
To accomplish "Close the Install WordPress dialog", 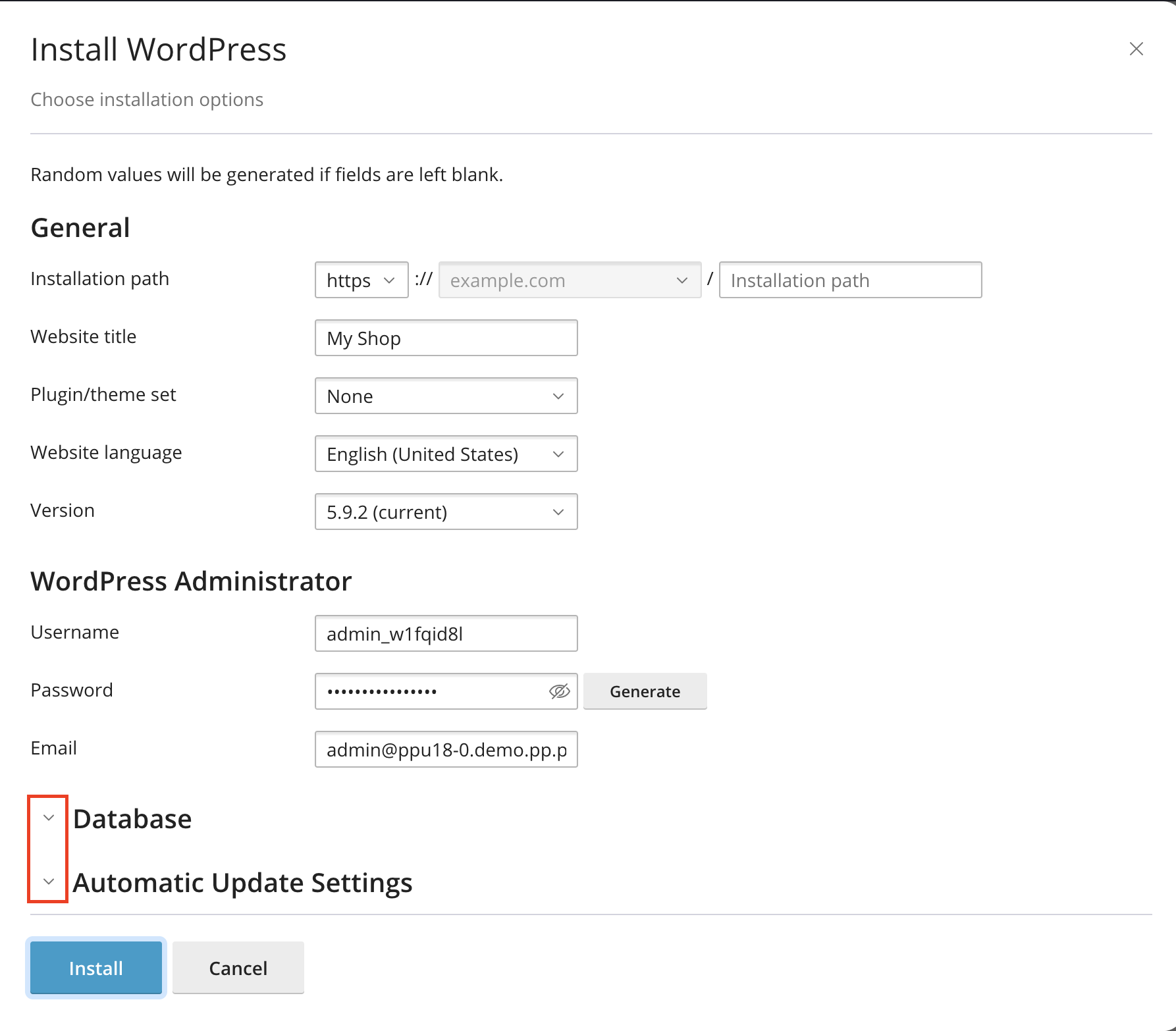I will click(x=1136, y=49).
